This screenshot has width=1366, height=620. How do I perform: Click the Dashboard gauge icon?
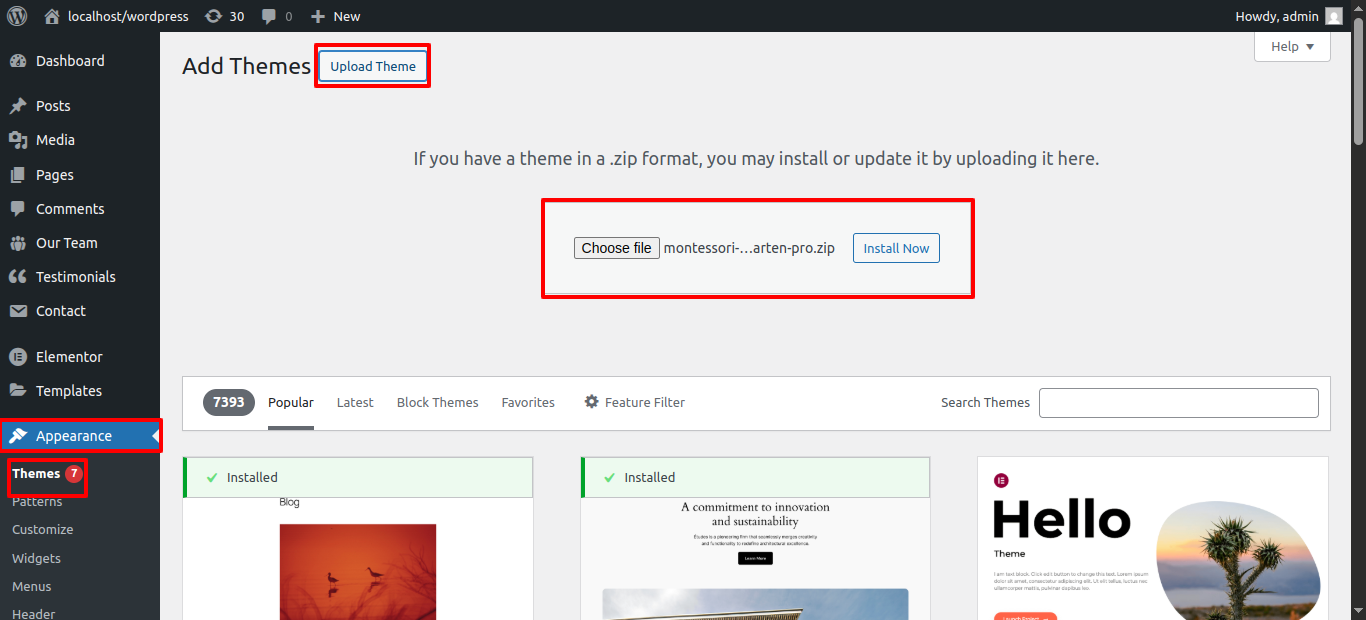click(18, 61)
